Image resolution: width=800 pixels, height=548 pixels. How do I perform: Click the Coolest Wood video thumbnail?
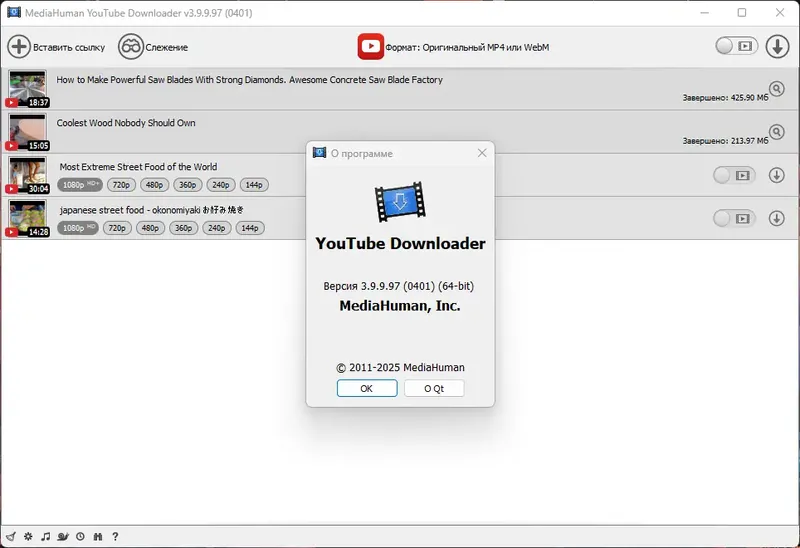[x=28, y=132]
